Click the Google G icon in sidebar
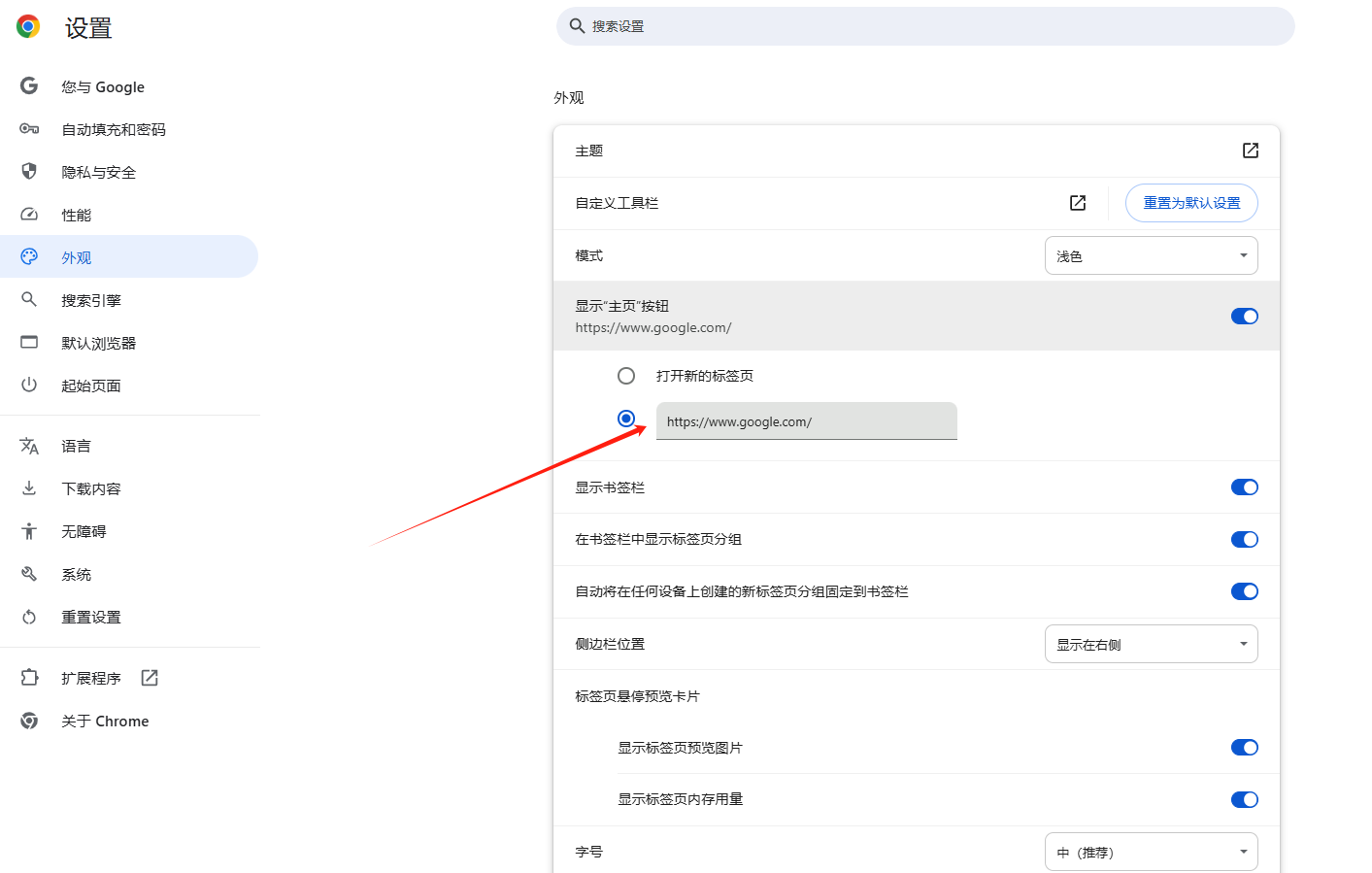Image resolution: width=1372 pixels, height=873 pixels. 29,85
